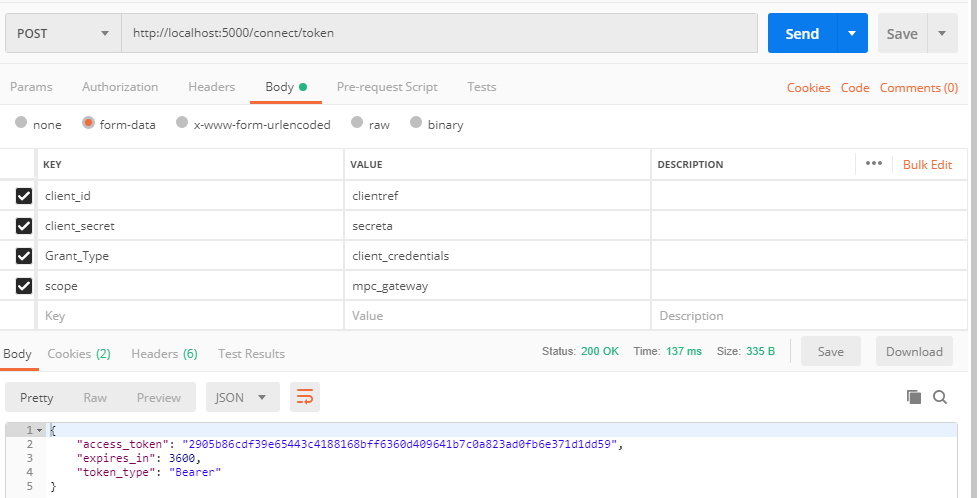Select the x-www-form-urlencoded radio option
The height and width of the screenshot is (498, 980).
[182, 124]
